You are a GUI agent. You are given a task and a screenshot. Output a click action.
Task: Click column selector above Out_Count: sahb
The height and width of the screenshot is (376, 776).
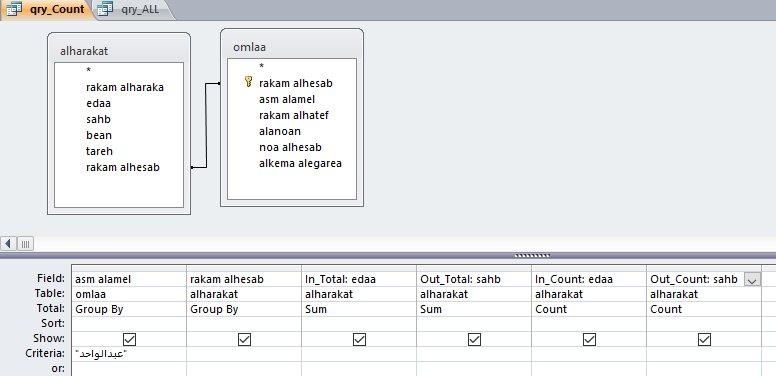[x=704, y=268]
